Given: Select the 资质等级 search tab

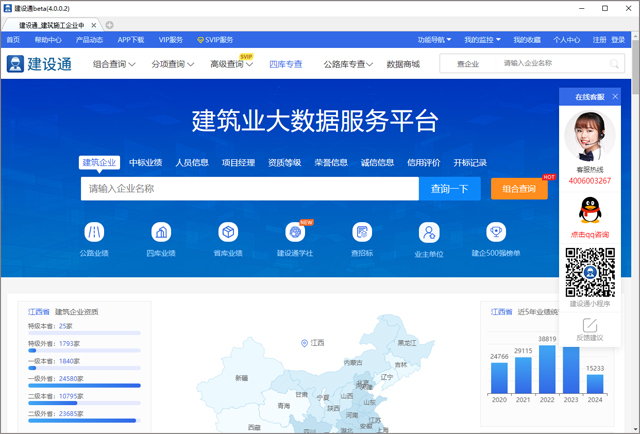Looking at the screenshot, I should [284, 162].
